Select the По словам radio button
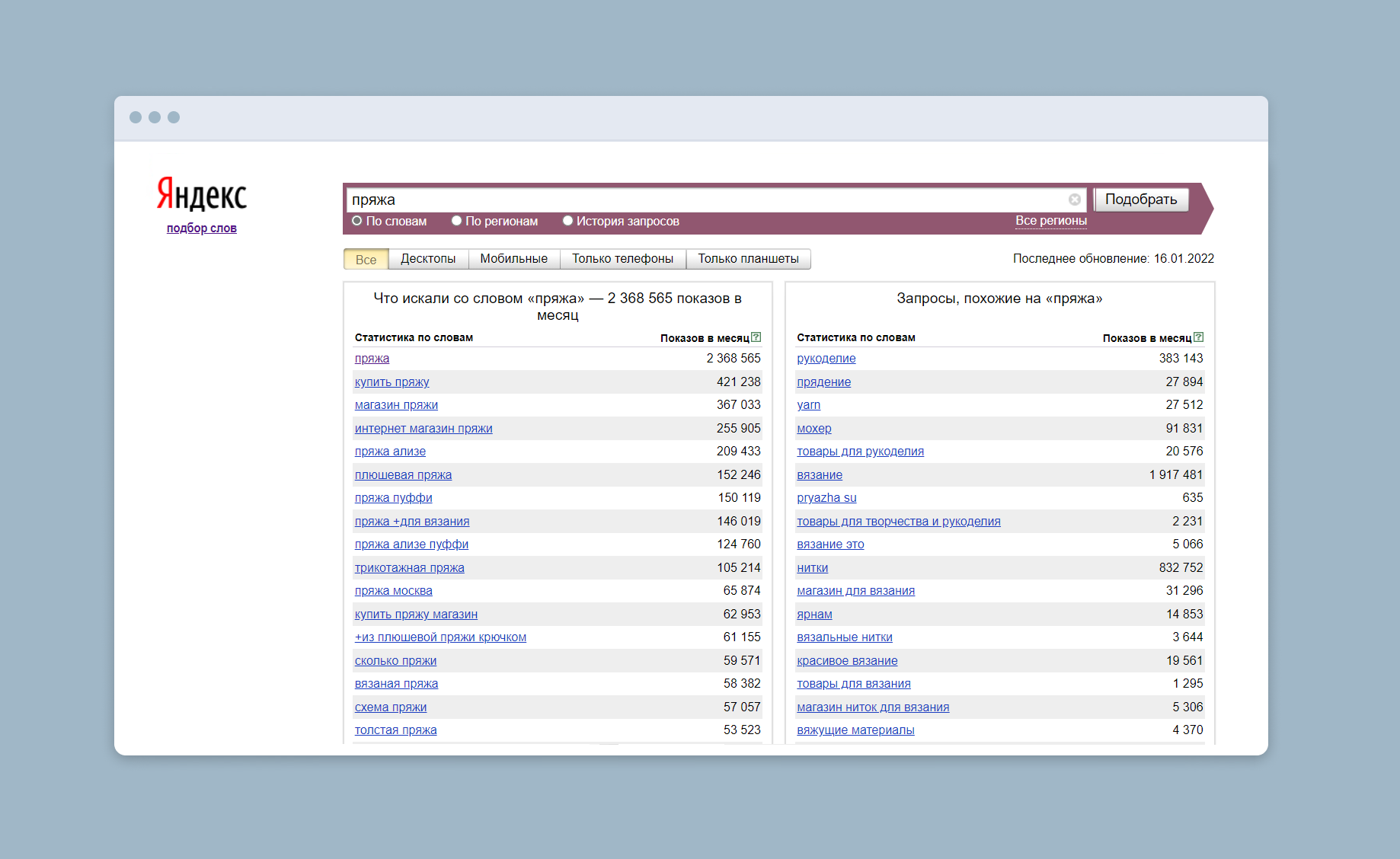1400x859 pixels. (x=356, y=221)
